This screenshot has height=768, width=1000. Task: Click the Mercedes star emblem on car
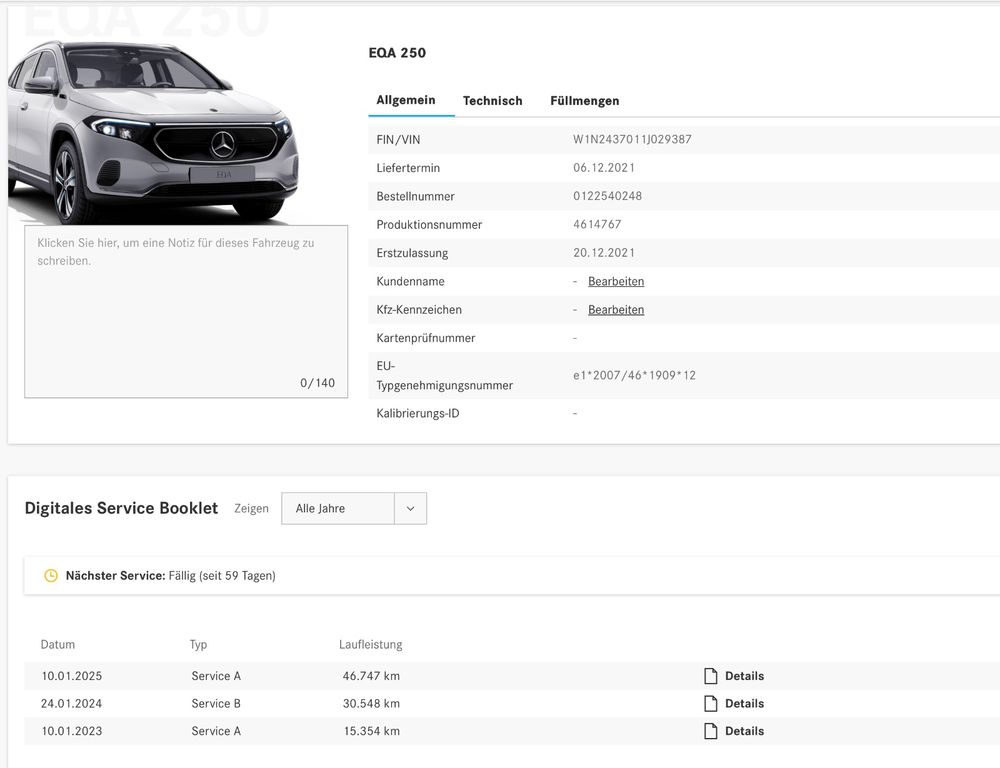pyautogui.click(x=222, y=145)
